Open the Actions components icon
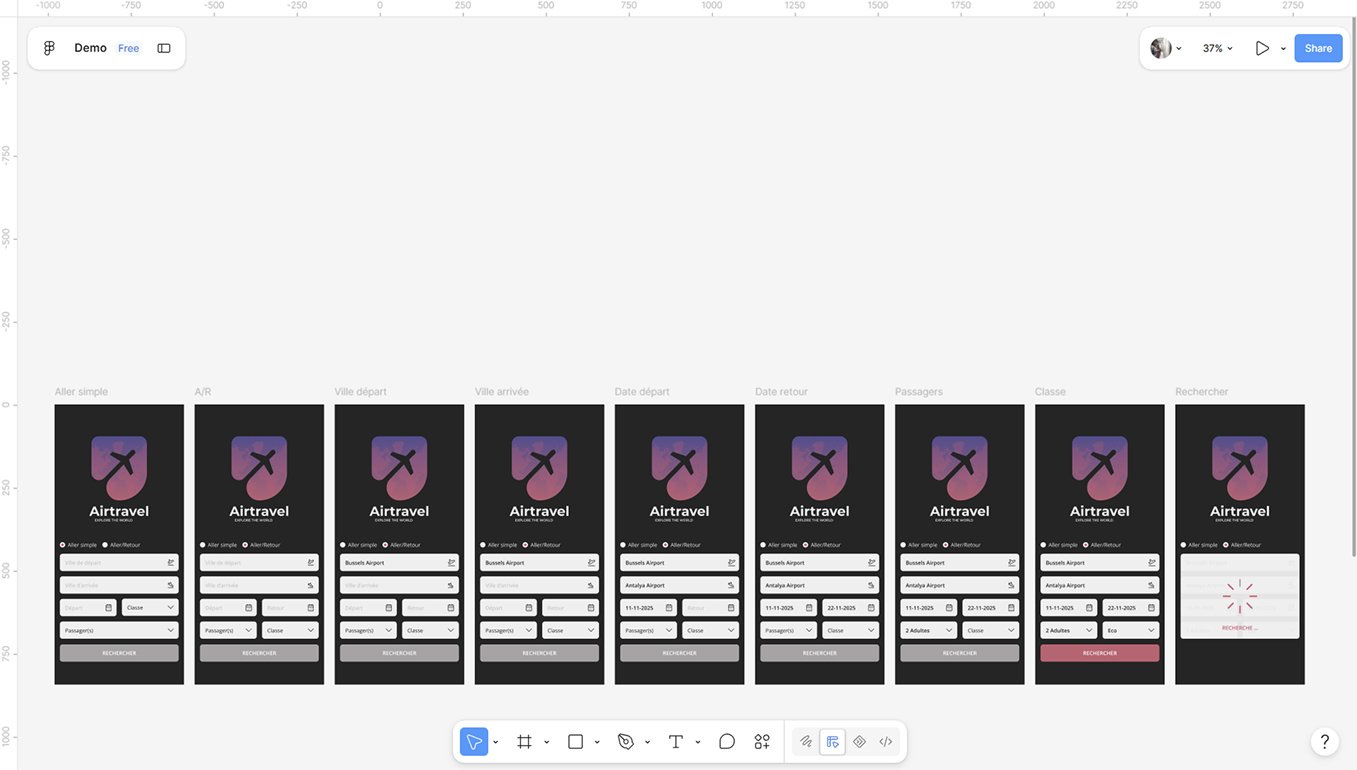The height and width of the screenshot is (770, 1357). pyautogui.click(x=762, y=742)
